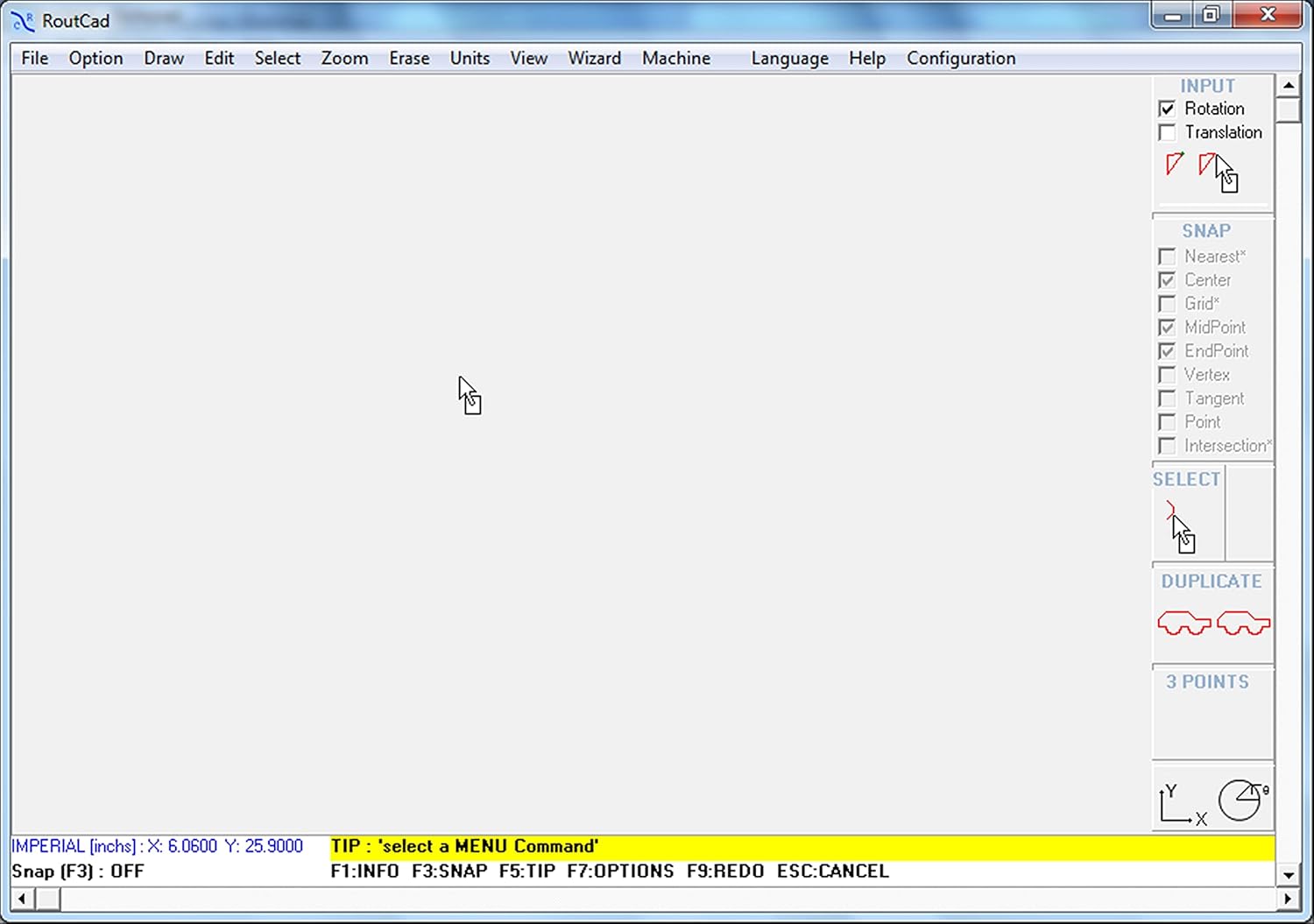Open the Wizard menu

point(594,58)
